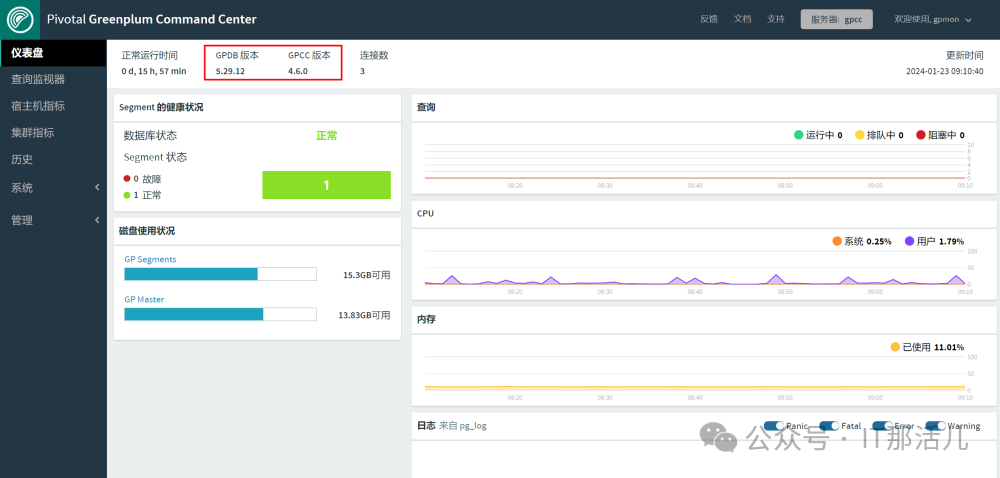Click the green 正常 segment status dot
Image resolution: width=1000 pixels, height=478 pixels.
click(127, 195)
